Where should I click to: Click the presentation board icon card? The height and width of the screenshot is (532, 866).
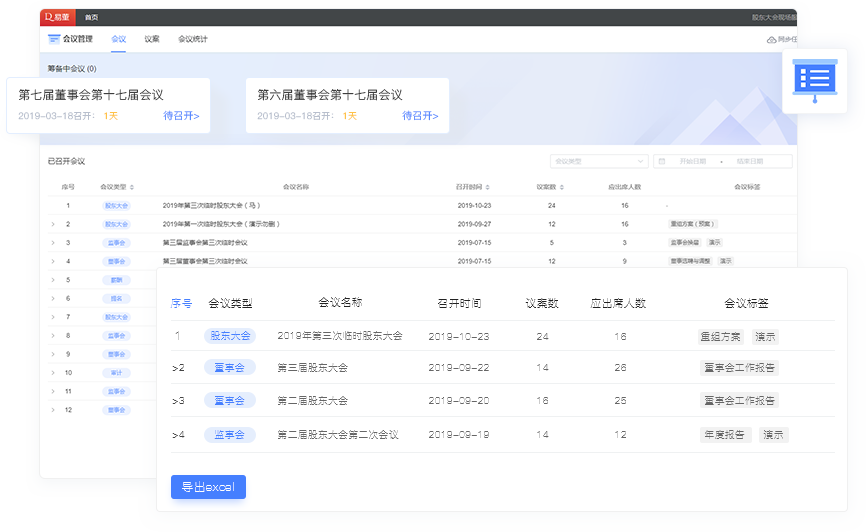coord(815,81)
